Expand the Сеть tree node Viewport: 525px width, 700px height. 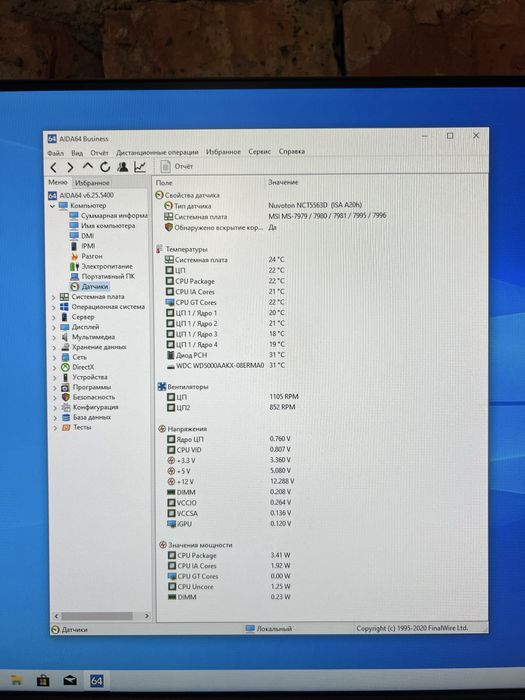point(54,358)
